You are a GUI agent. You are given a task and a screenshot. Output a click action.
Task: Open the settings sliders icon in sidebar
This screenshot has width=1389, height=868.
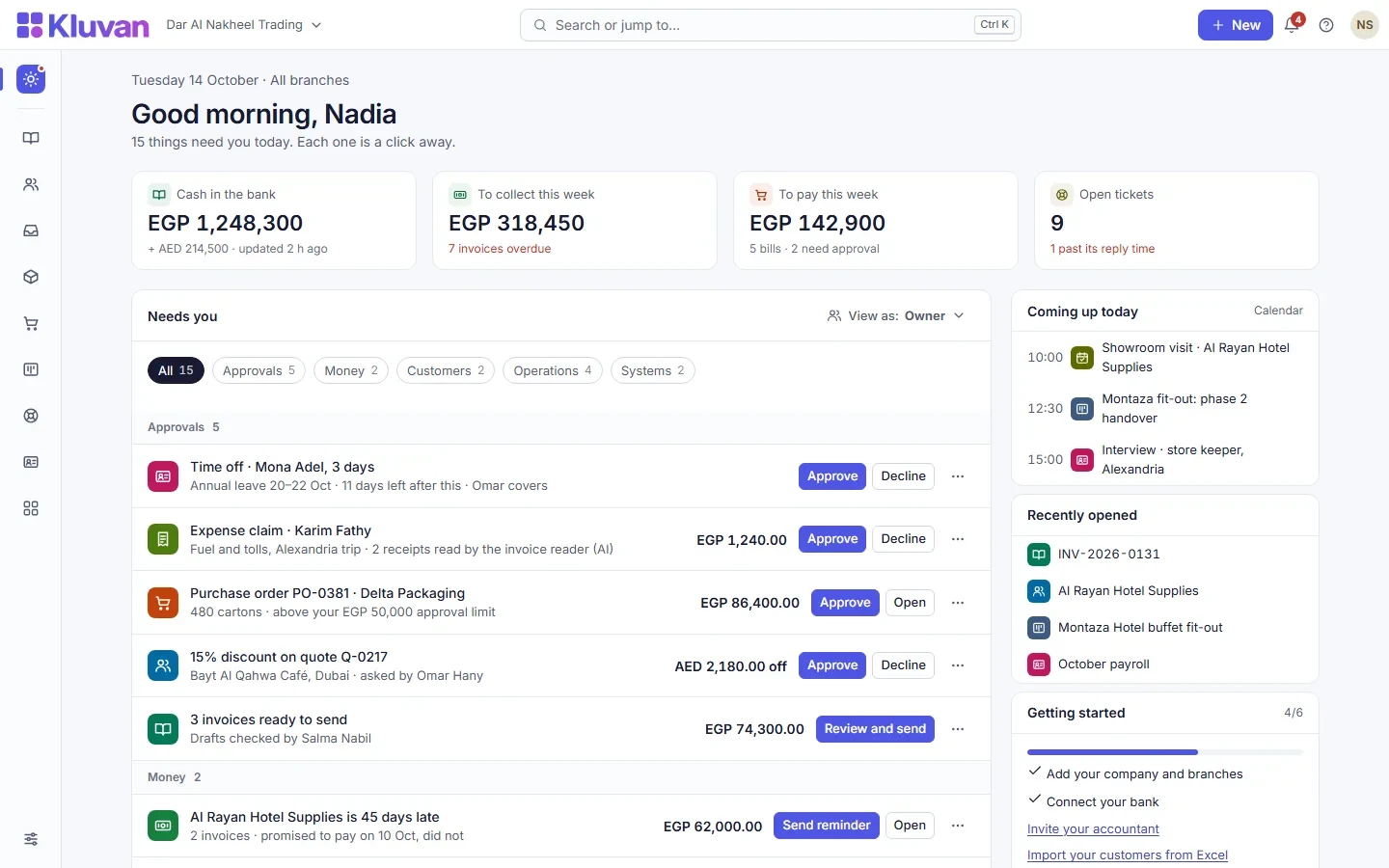(31, 839)
